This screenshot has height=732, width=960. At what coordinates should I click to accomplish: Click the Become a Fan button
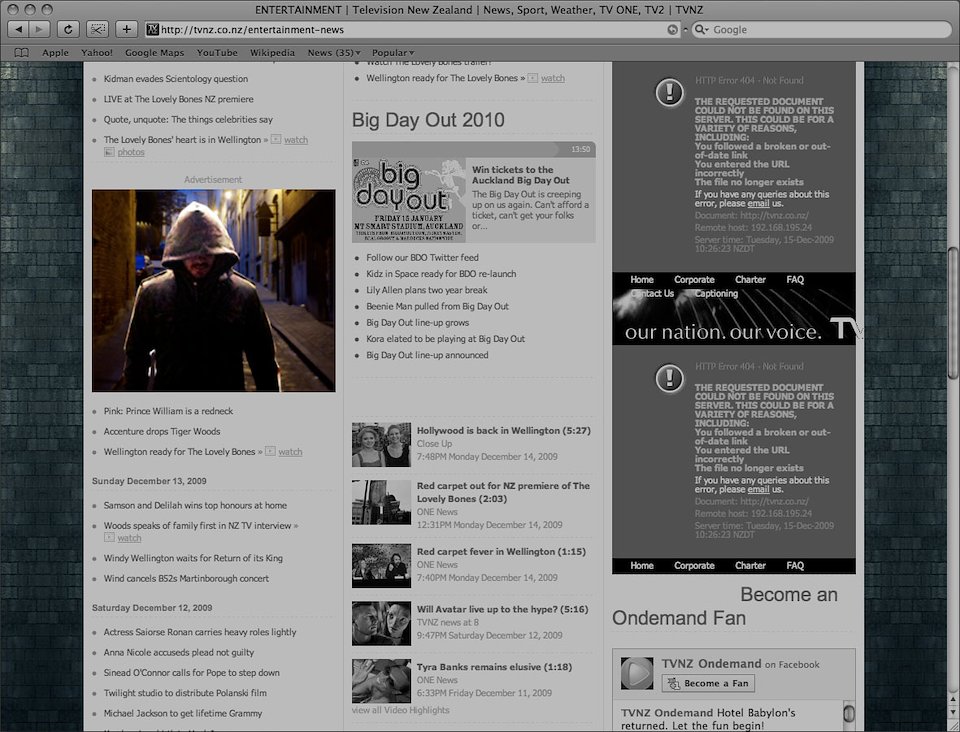[x=708, y=683]
